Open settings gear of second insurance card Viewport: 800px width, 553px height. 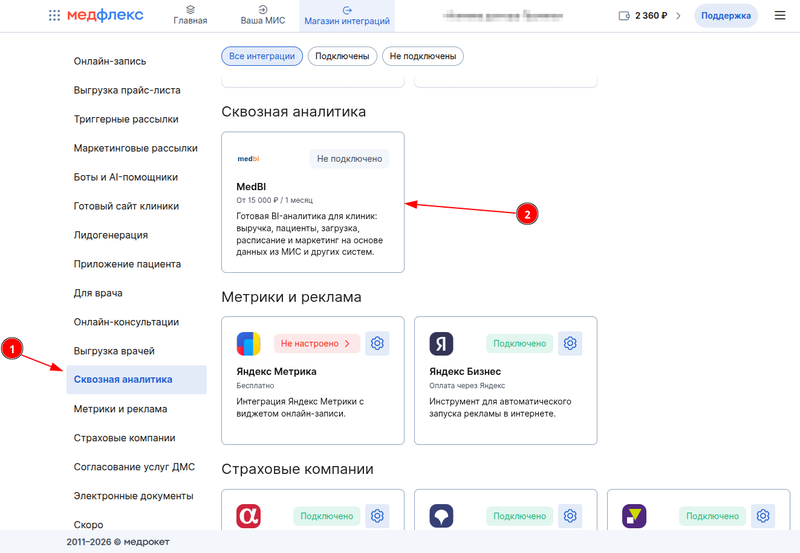click(570, 516)
